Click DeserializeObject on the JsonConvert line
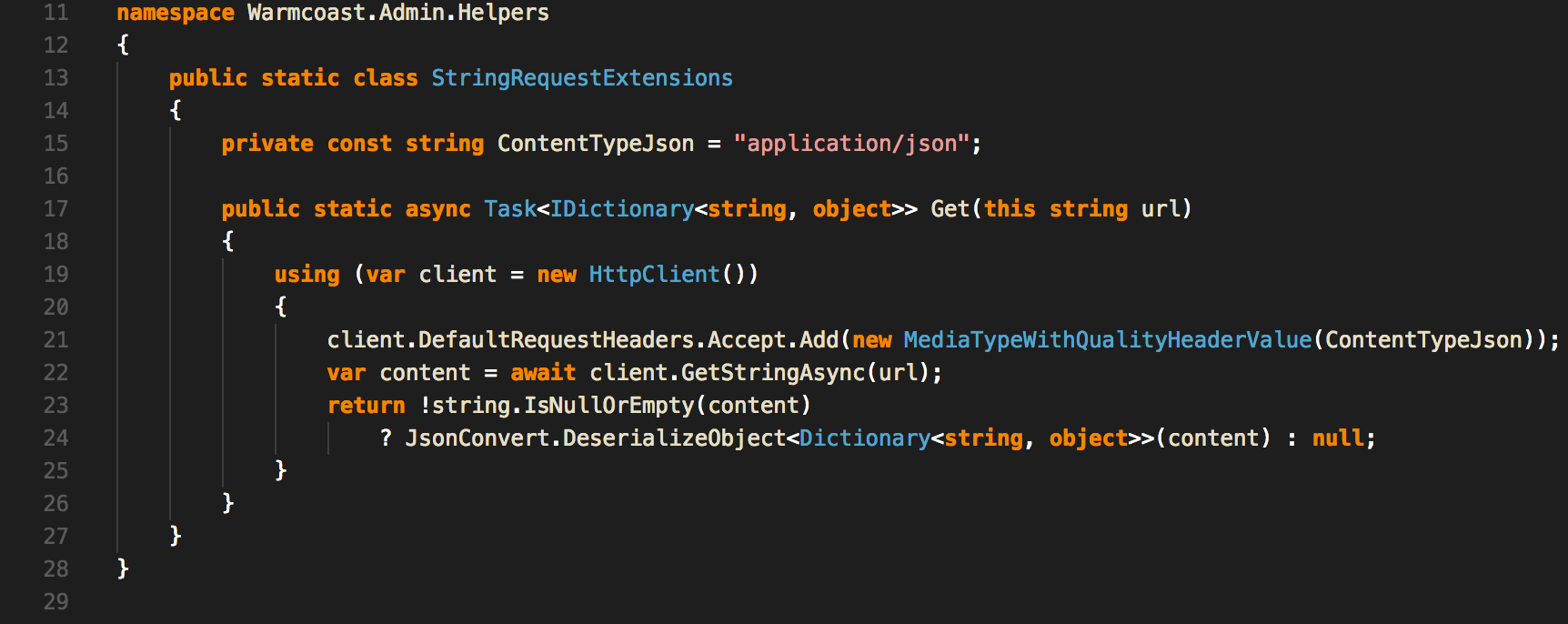 pos(674,438)
